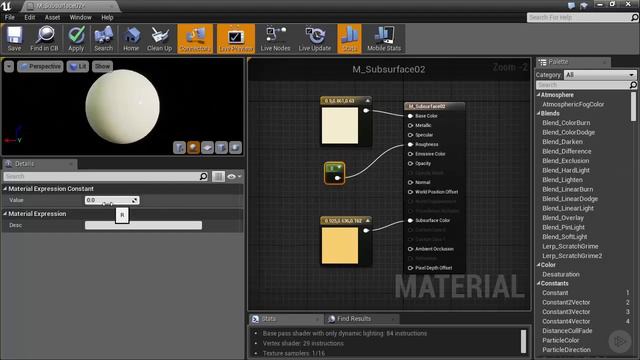The image size is (640, 360).
Task: Toggle Live Nodes option
Action: pos(275,38)
